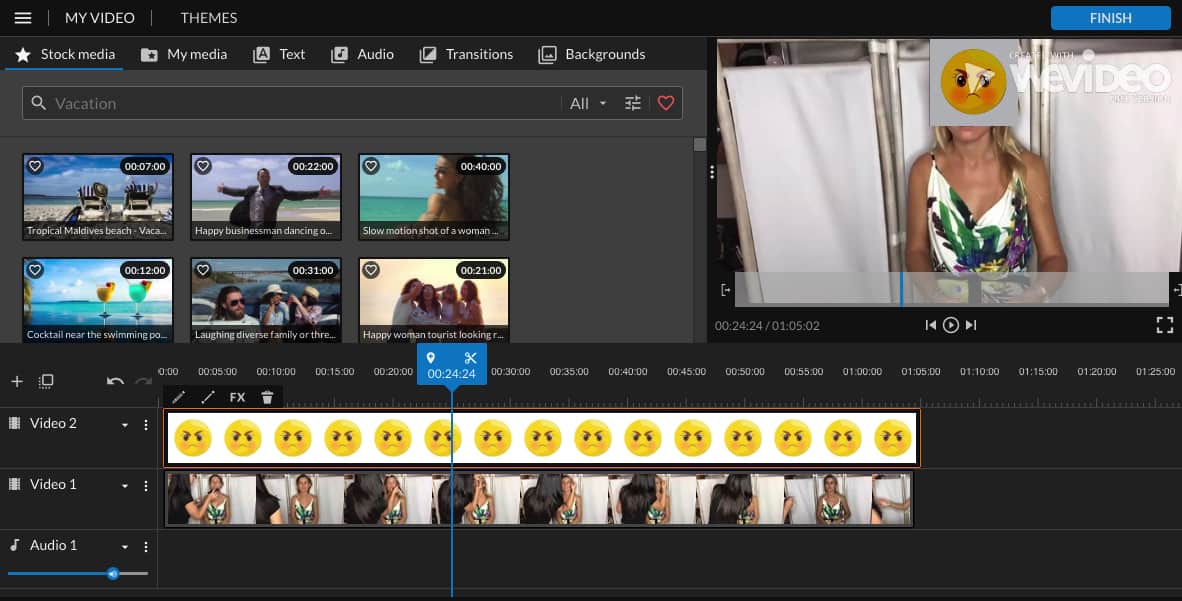The image size is (1182, 601).
Task: Select the Happy businessman dancing stock clip
Action: [x=265, y=196]
